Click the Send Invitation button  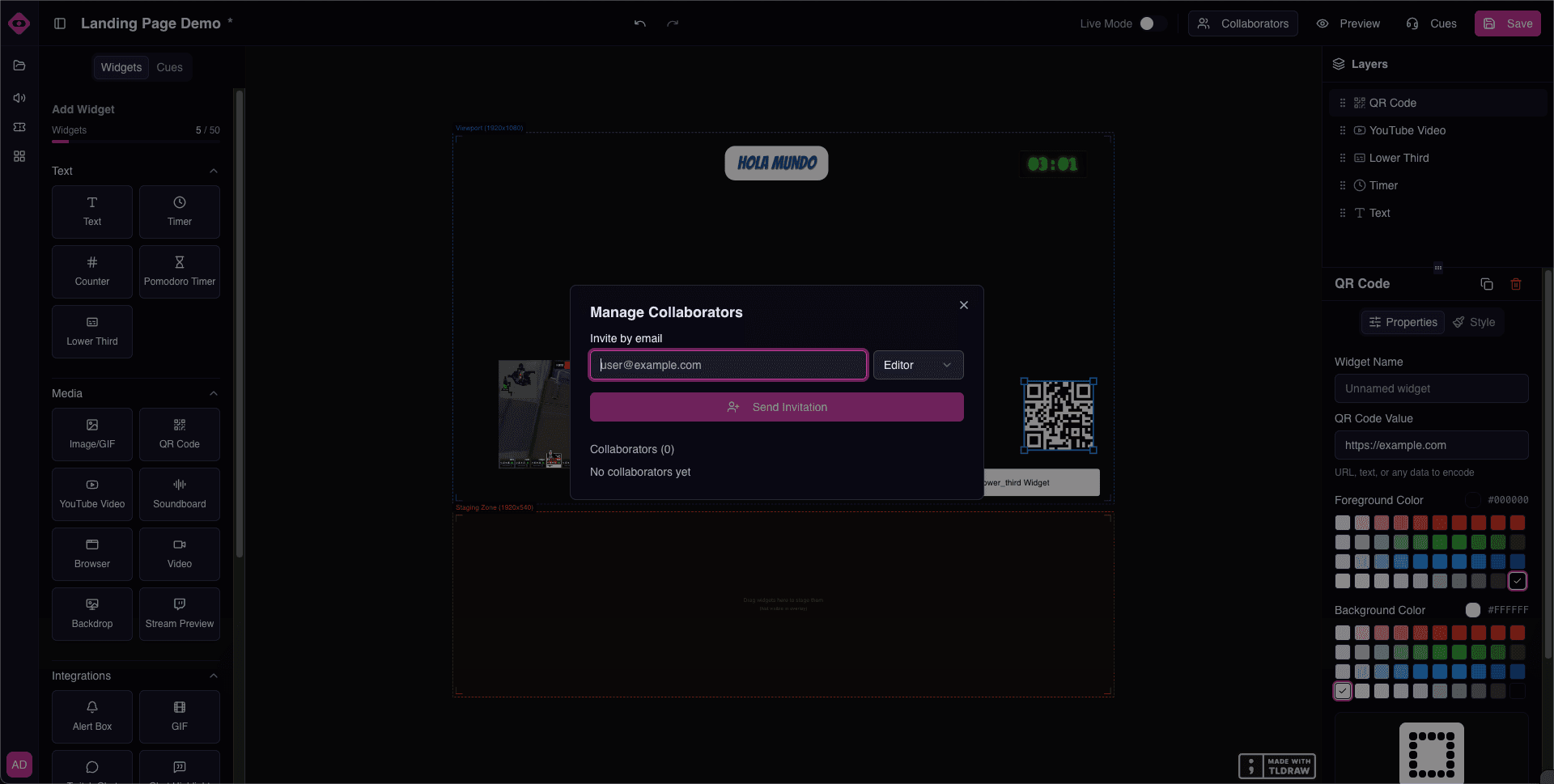[776, 407]
